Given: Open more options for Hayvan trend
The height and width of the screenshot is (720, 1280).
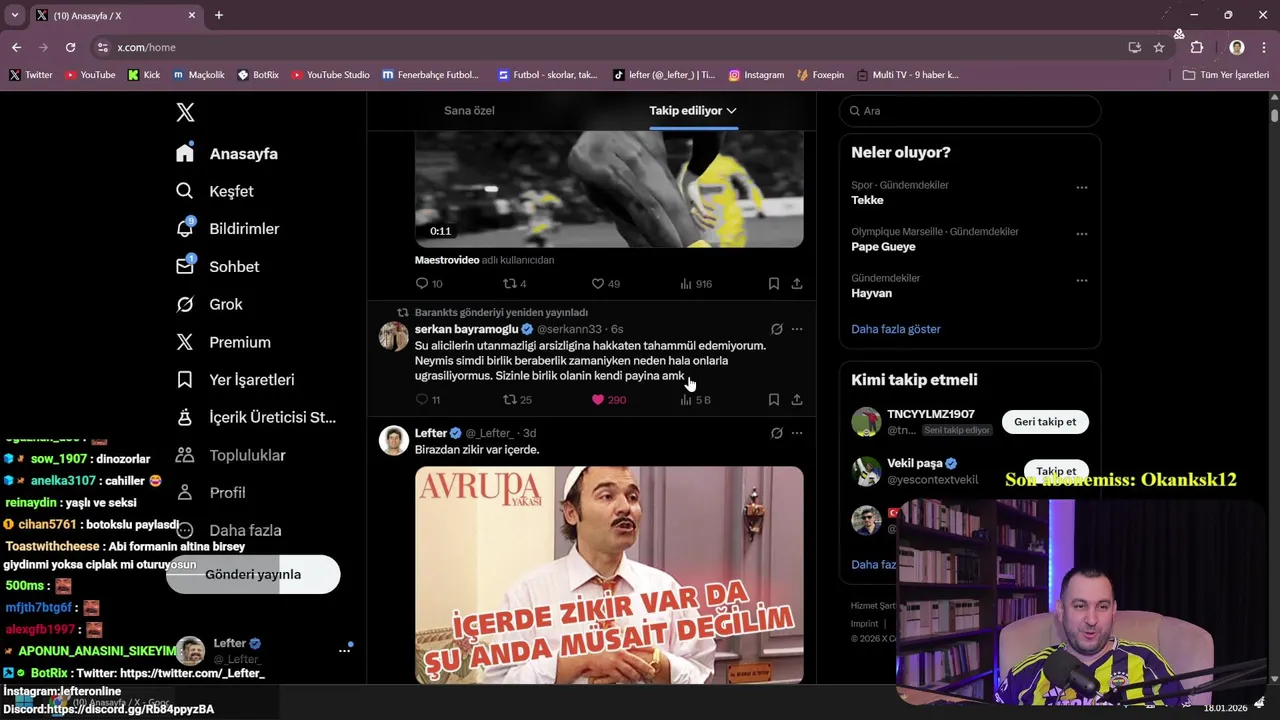Looking at the screenshot, I should (1081, 281).
